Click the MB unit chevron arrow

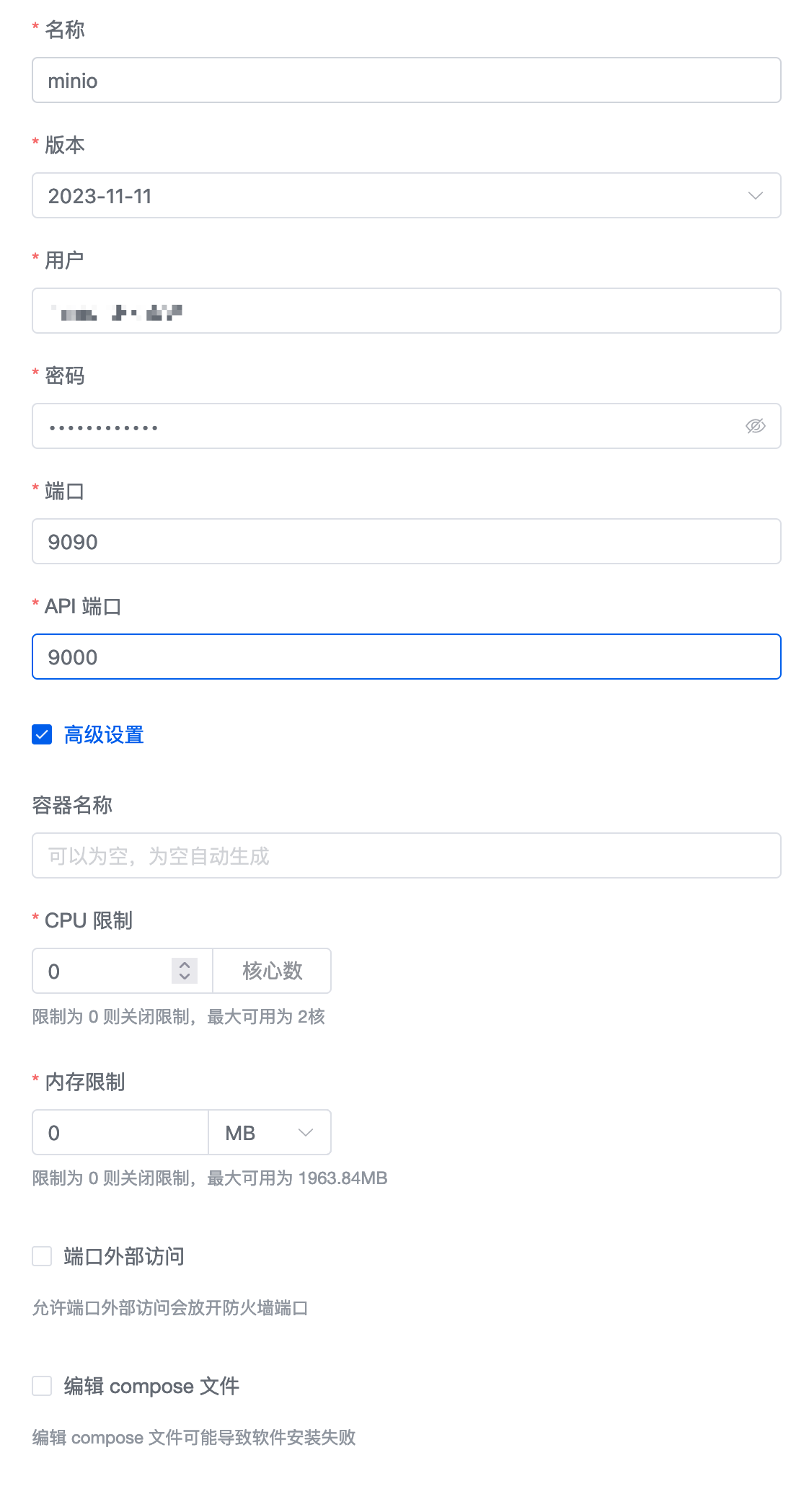point(306,1132)
